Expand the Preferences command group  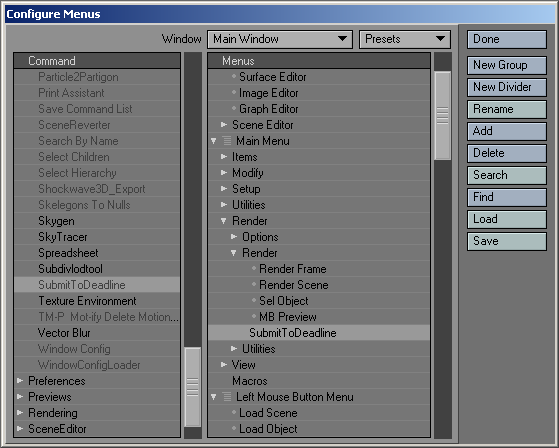tap(20, 381)
